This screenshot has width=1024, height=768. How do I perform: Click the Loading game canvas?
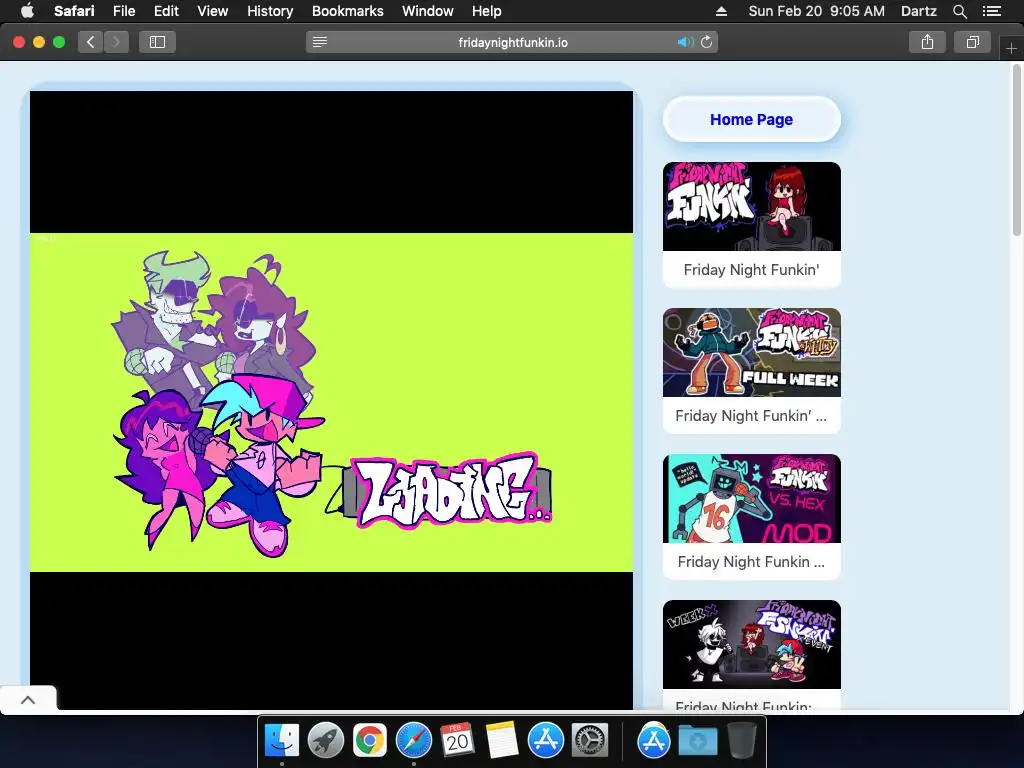[x=331, y=400]
